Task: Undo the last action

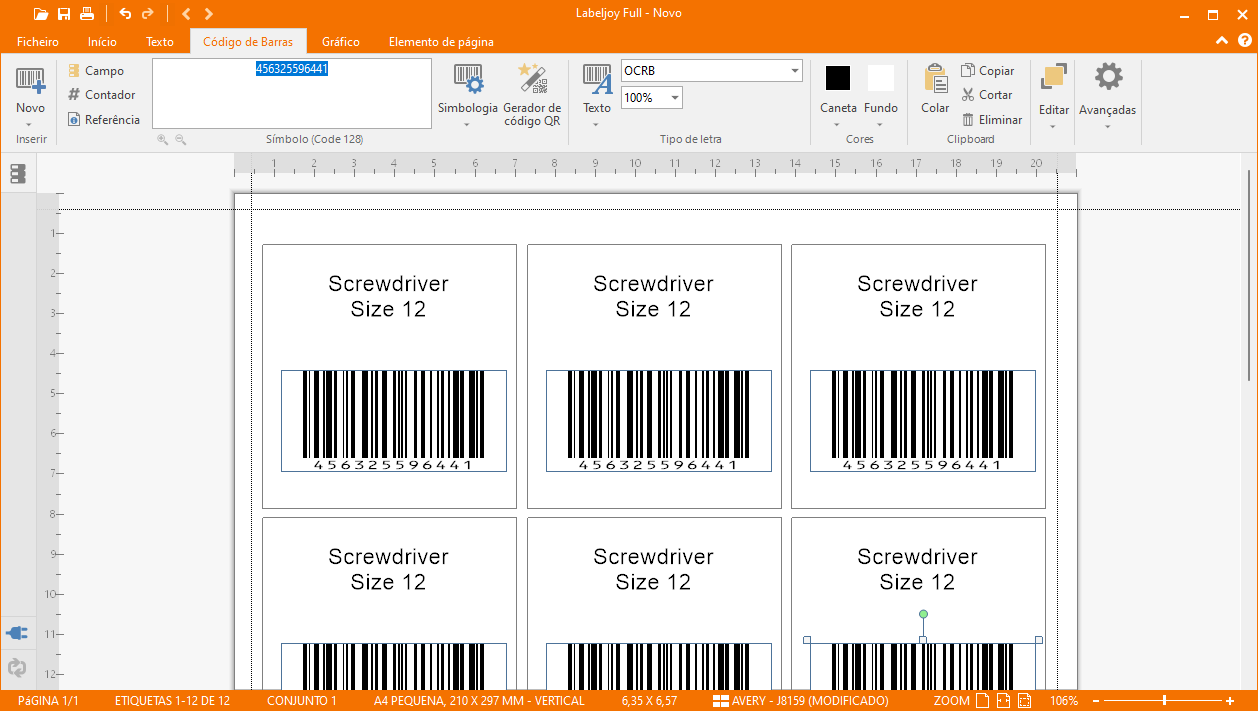Action: click(125, 14)
